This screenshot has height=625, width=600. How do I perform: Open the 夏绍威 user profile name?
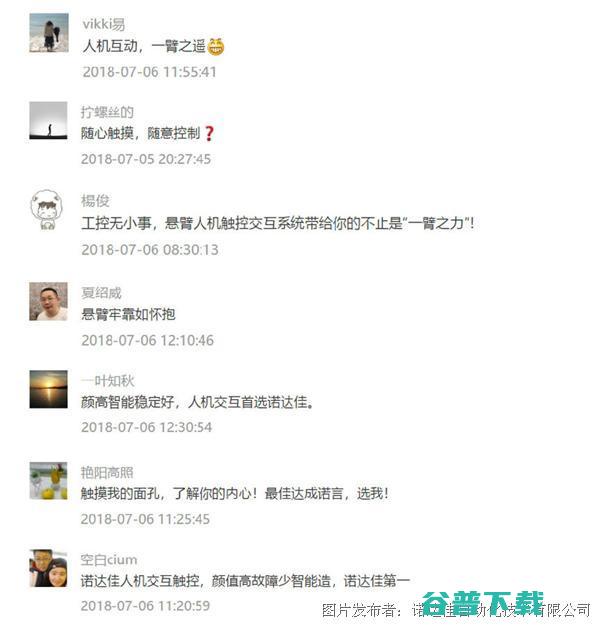pyautogui.click(x=101, y=293)
